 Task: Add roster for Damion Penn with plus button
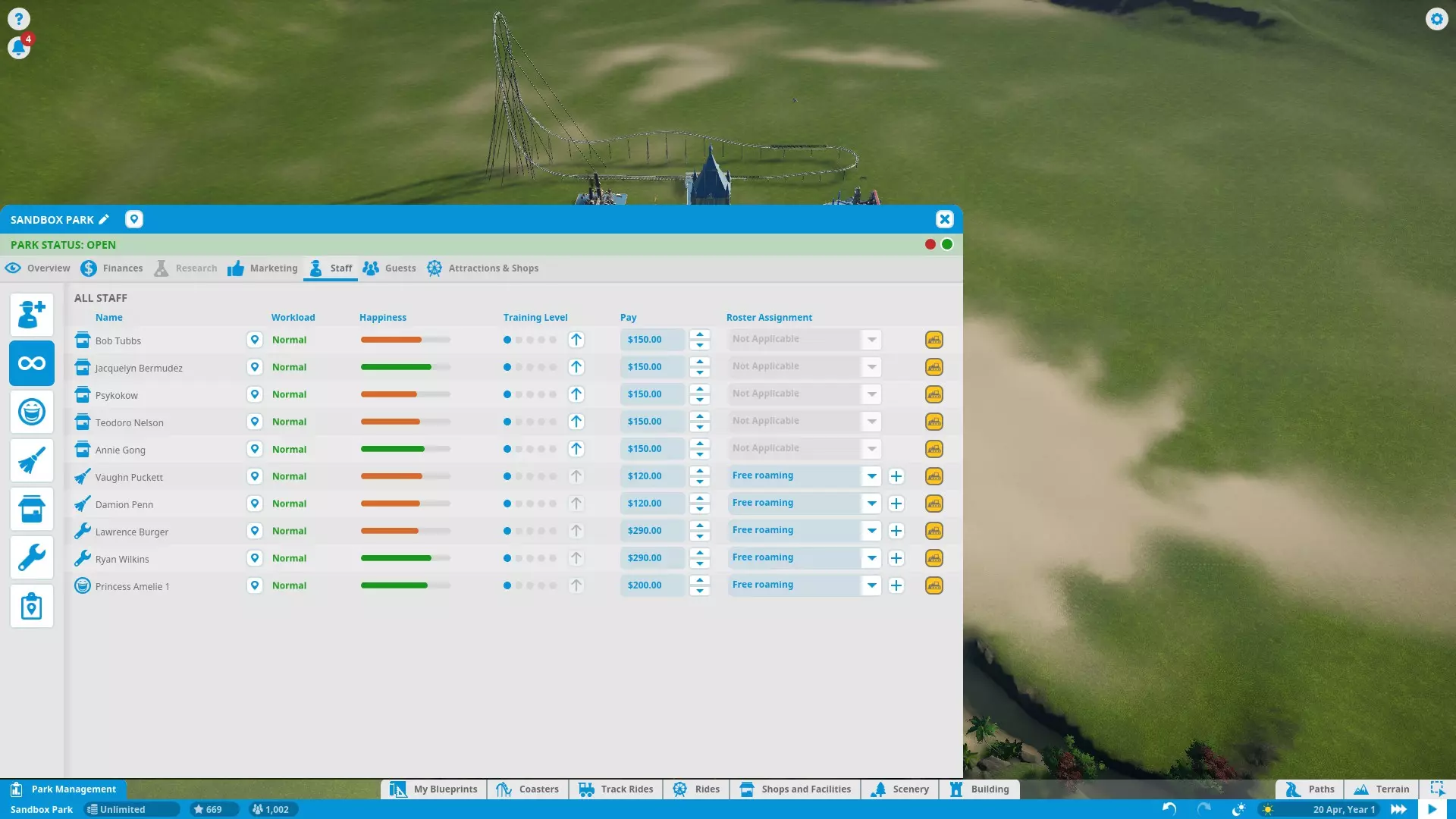click(896, 504)
